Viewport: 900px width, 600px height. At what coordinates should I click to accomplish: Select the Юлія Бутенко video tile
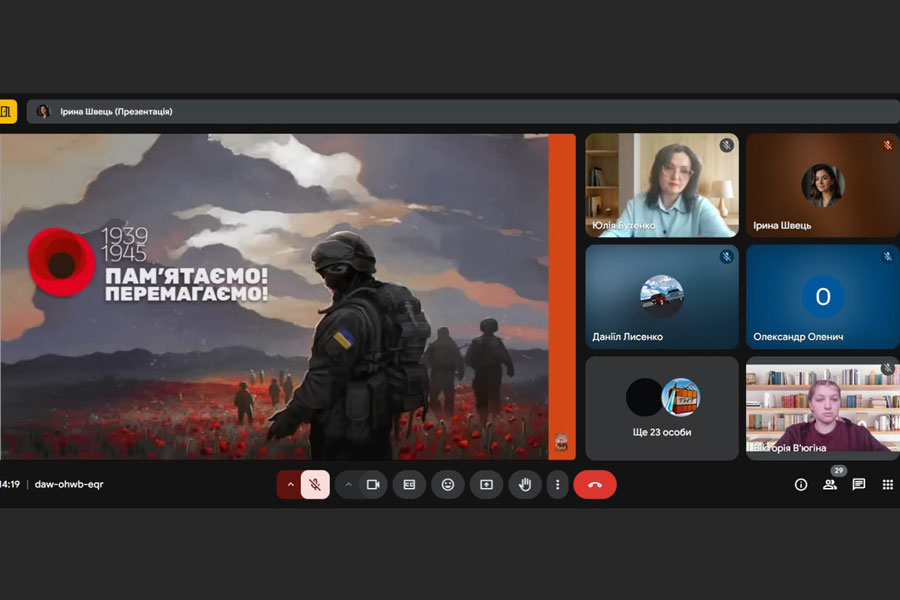click(x=662, y=185)
